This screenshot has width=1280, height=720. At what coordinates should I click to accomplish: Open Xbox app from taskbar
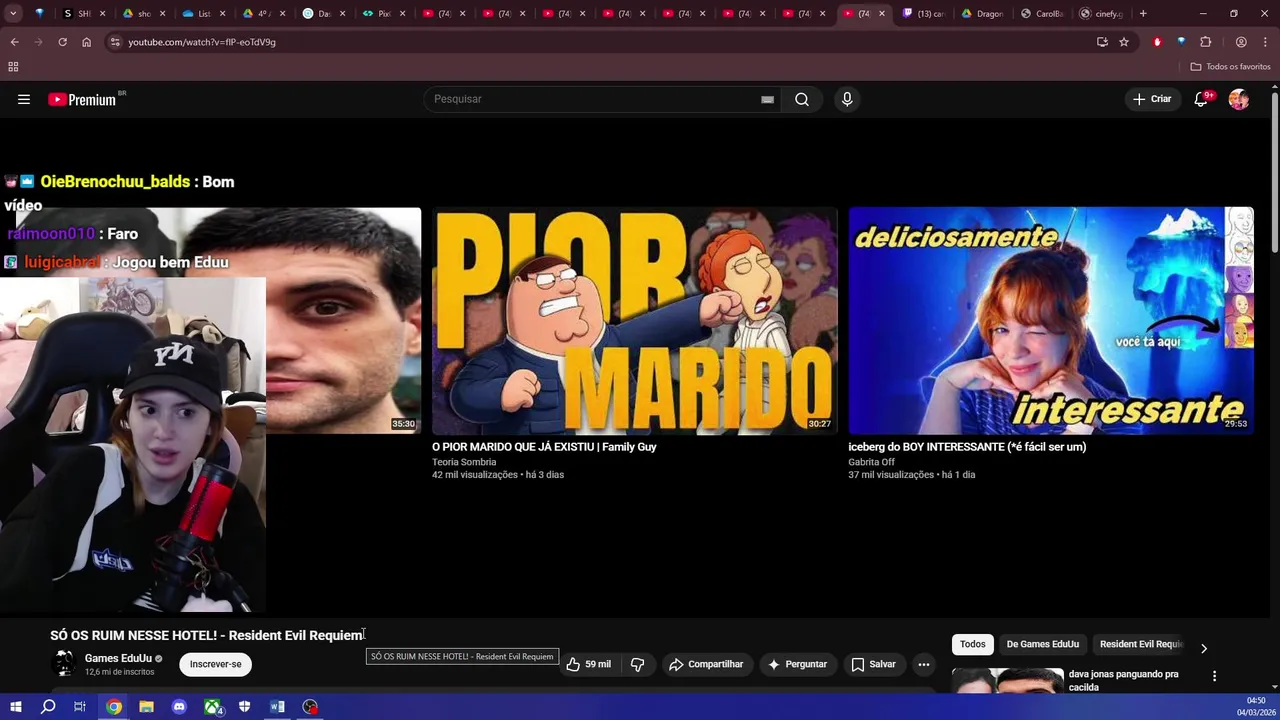tap(212, 707)
